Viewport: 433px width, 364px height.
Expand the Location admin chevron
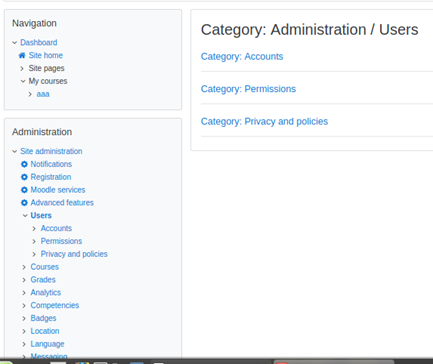pyautogui.click(x=24, y=331)
